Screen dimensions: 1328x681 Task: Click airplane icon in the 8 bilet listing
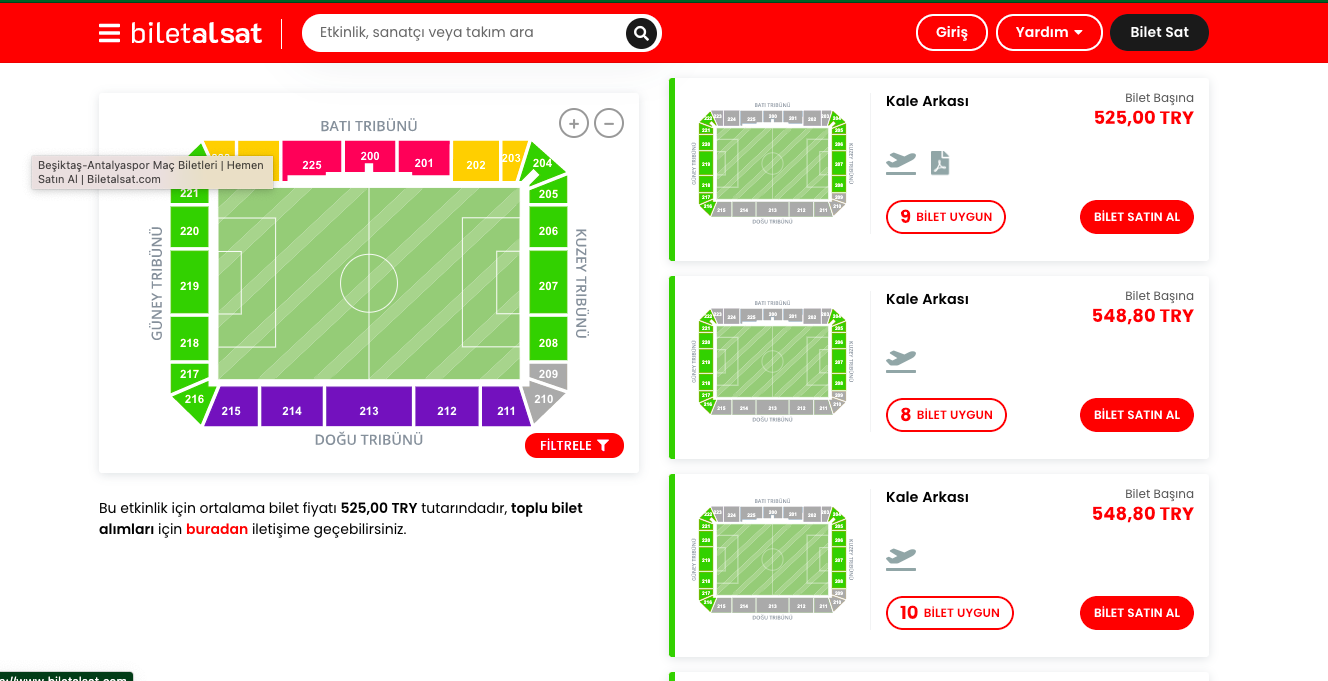(901, 361)
